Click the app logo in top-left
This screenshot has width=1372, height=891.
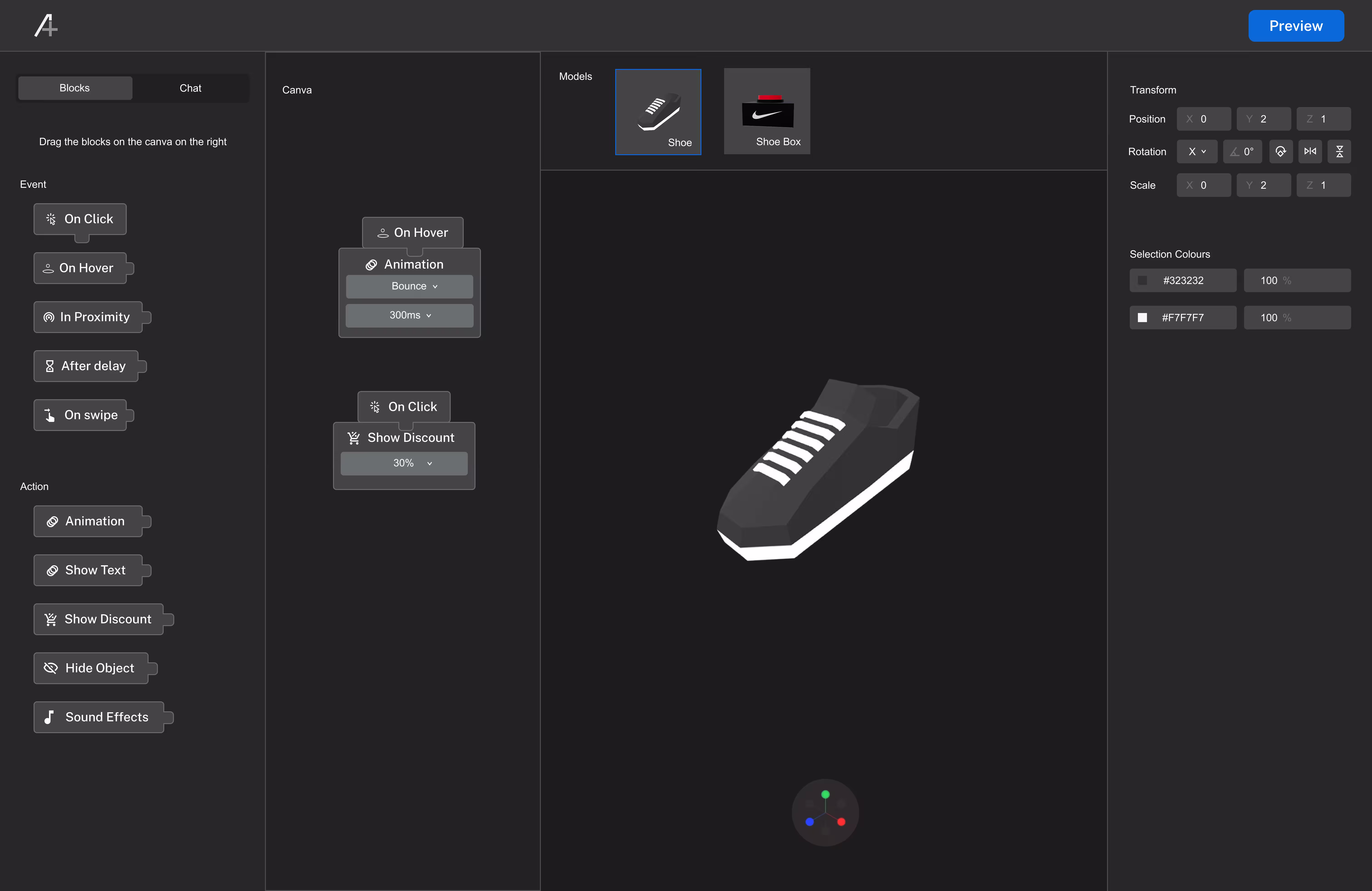click(46, 26)
